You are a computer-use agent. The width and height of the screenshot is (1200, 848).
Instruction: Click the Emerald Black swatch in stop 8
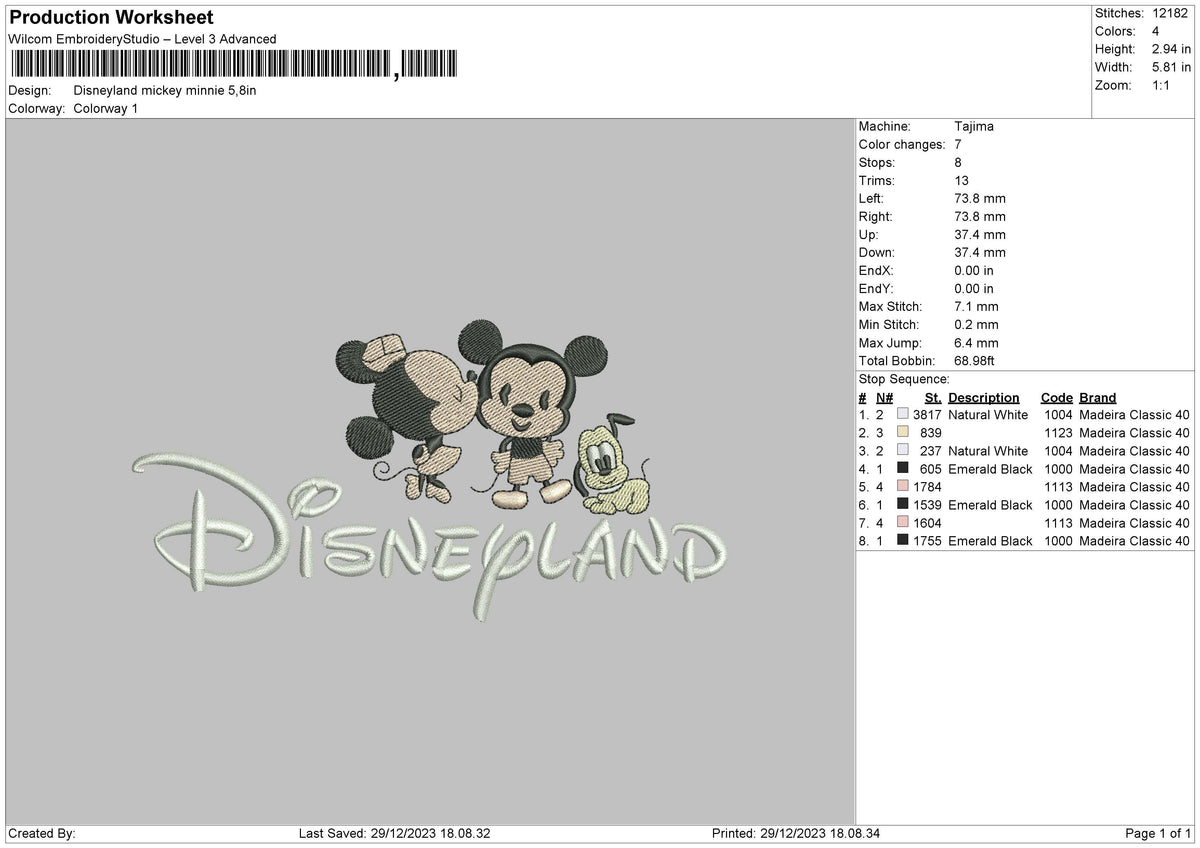pyautogui.click(x=903, y=541)
